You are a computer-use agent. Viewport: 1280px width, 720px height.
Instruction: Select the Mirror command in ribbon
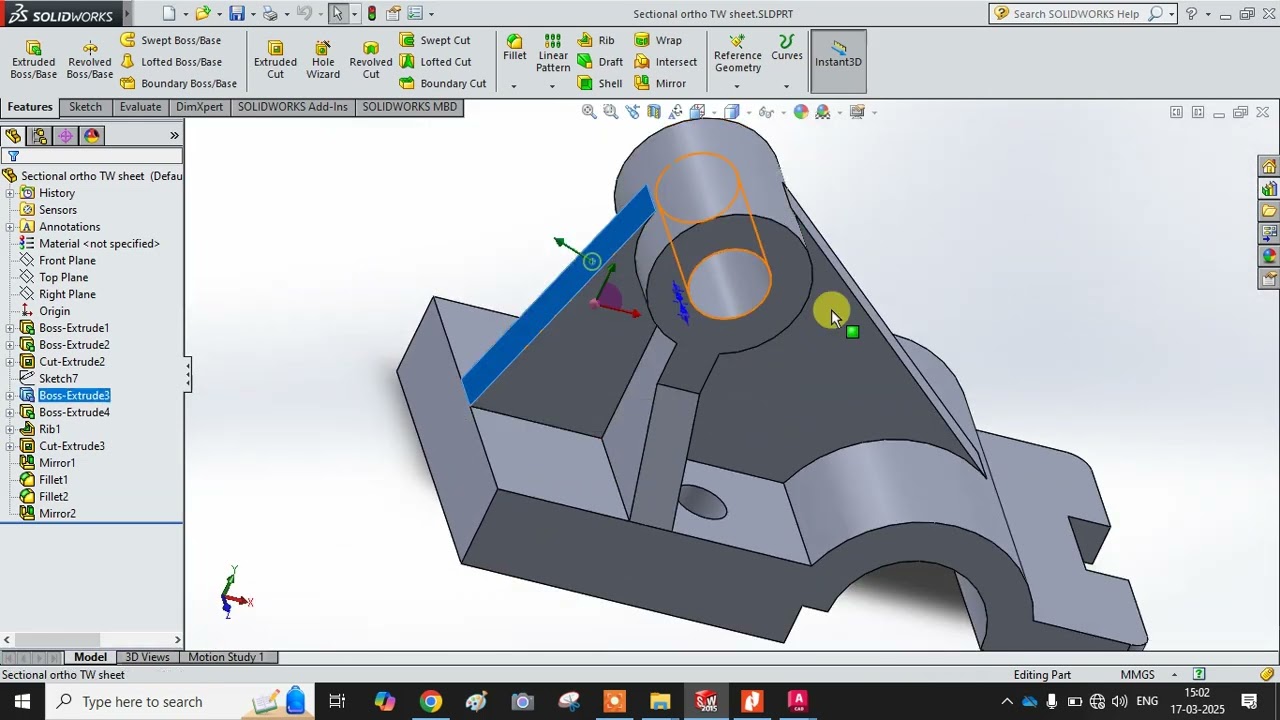[660, 83]
